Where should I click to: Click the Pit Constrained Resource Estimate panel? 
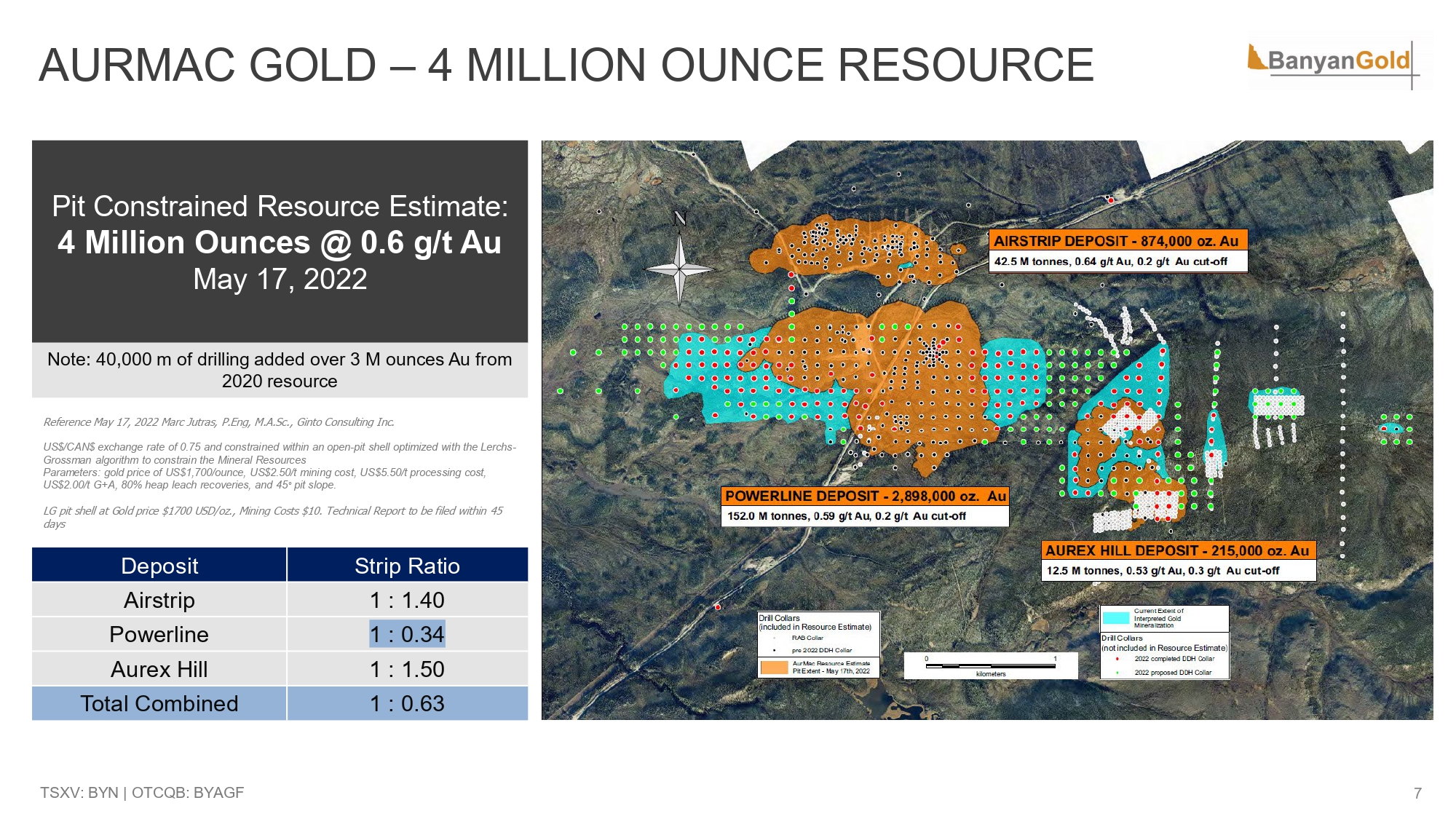click(280, 242)
